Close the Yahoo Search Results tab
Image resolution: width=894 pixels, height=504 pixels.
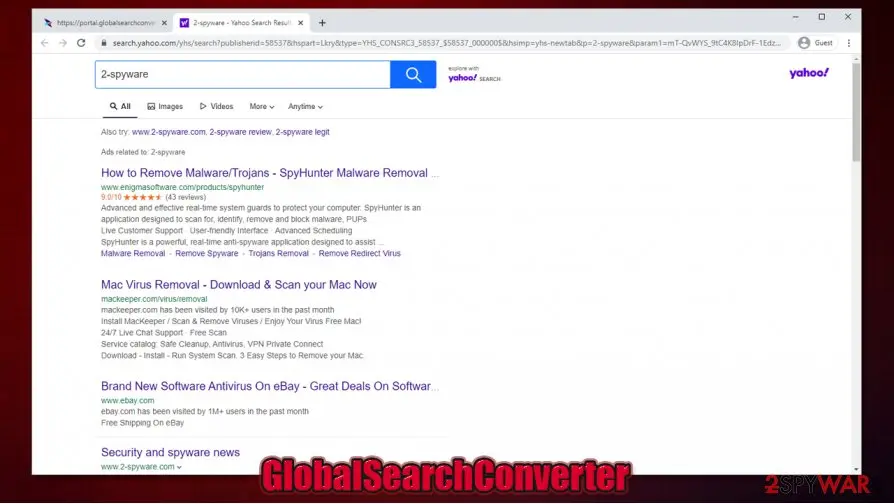coord(300,23)
